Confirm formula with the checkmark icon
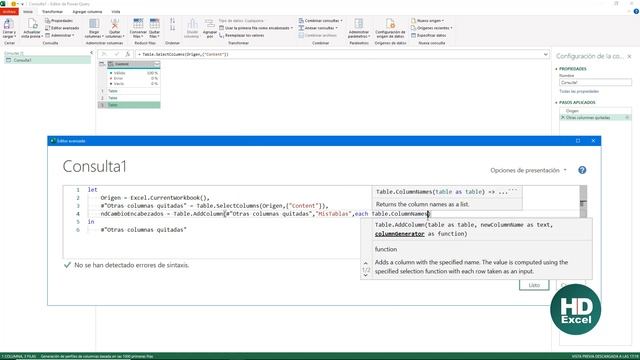Screen dimensions: 640x360 116,54
